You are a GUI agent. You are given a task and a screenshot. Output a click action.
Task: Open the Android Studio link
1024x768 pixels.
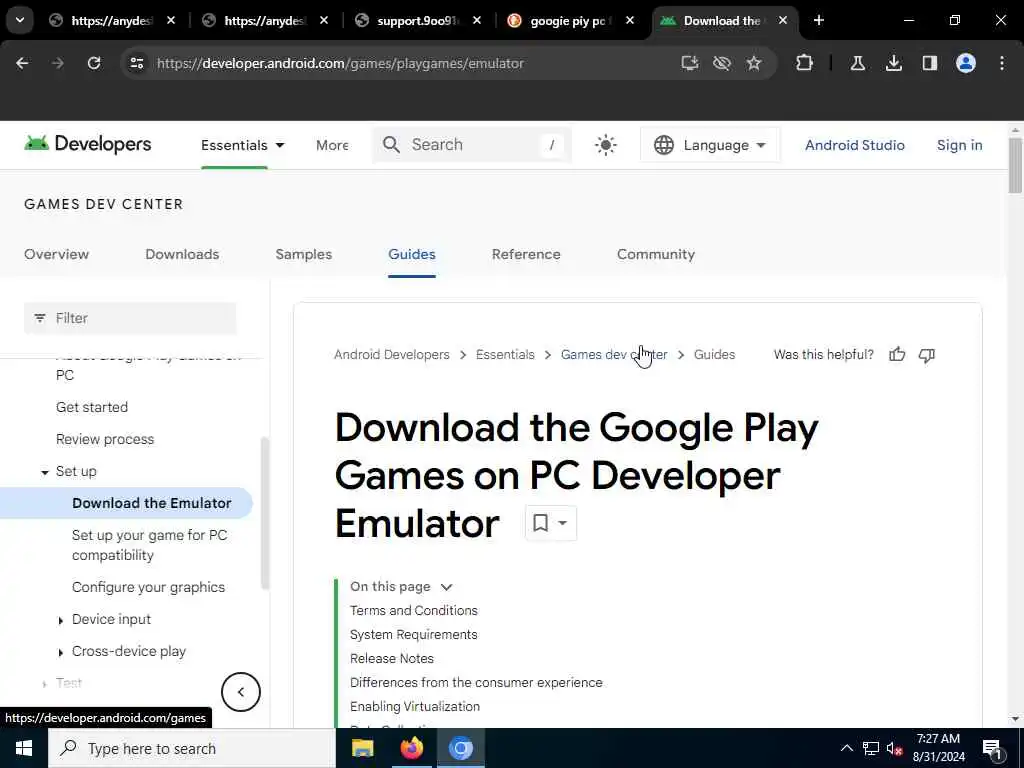[x=855, y=145]
